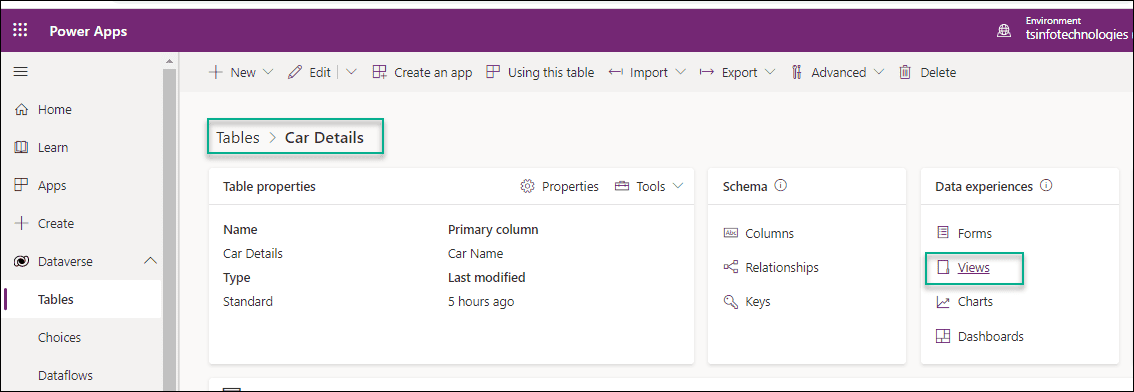The width and height of the screenshot is (1134, 392).
Task: Click the Tools toolbox icon
Action: click(x=621, y=187)
